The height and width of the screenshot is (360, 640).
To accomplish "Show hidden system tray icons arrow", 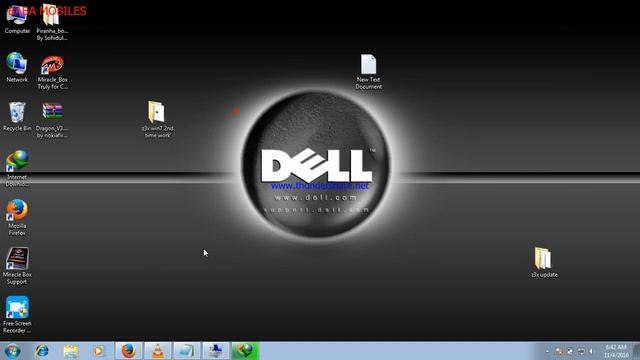I will [547, 351].
